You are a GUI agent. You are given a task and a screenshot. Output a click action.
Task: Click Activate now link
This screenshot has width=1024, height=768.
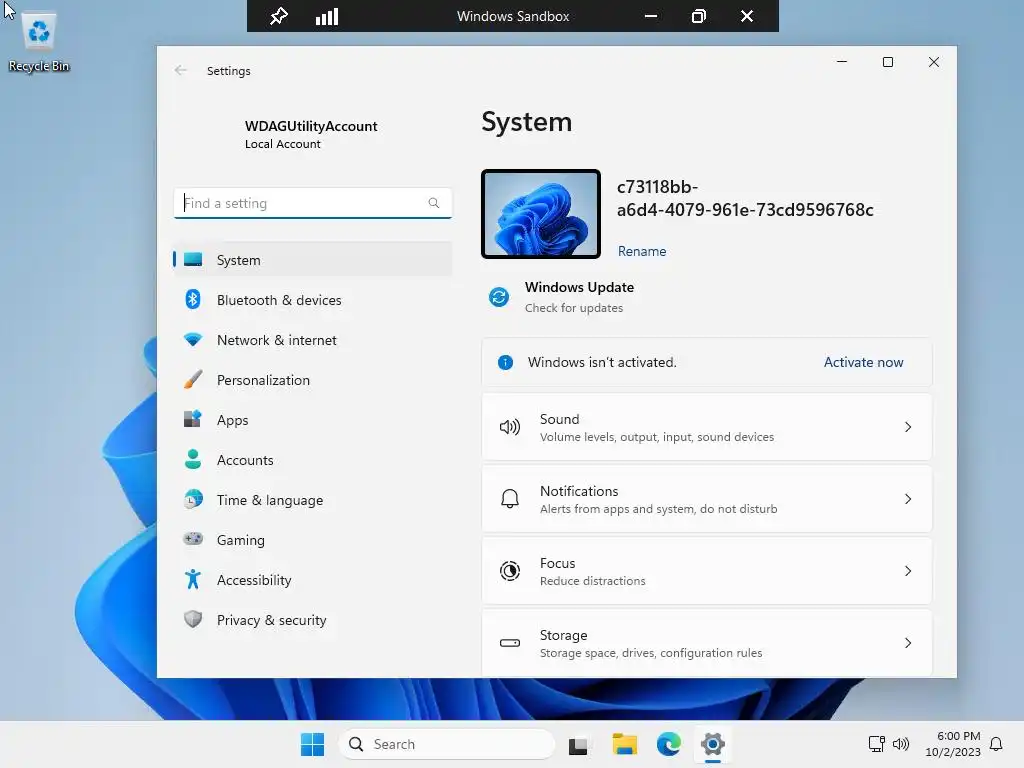863,362
